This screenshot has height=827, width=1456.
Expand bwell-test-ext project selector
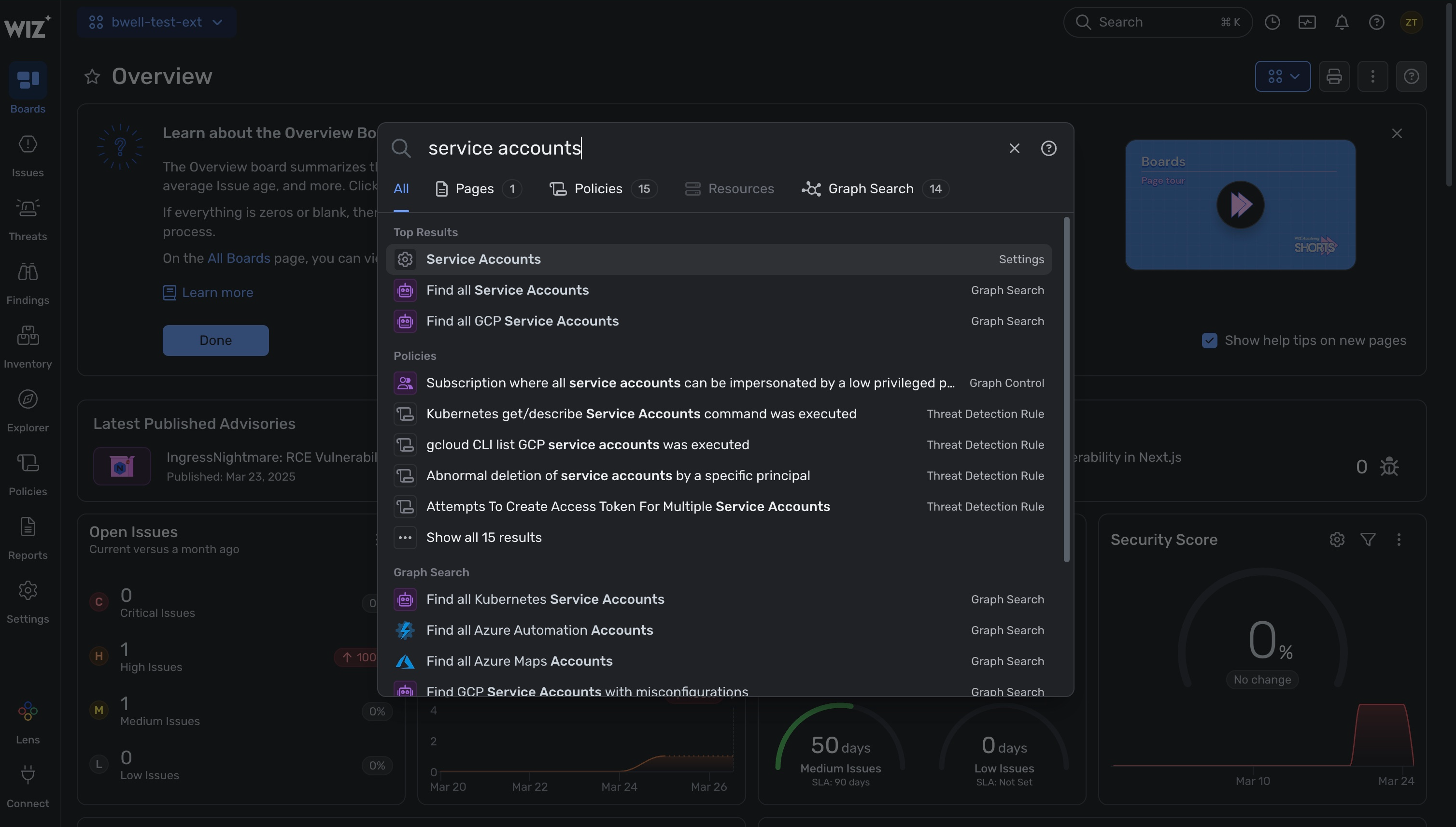click(156, 22)
